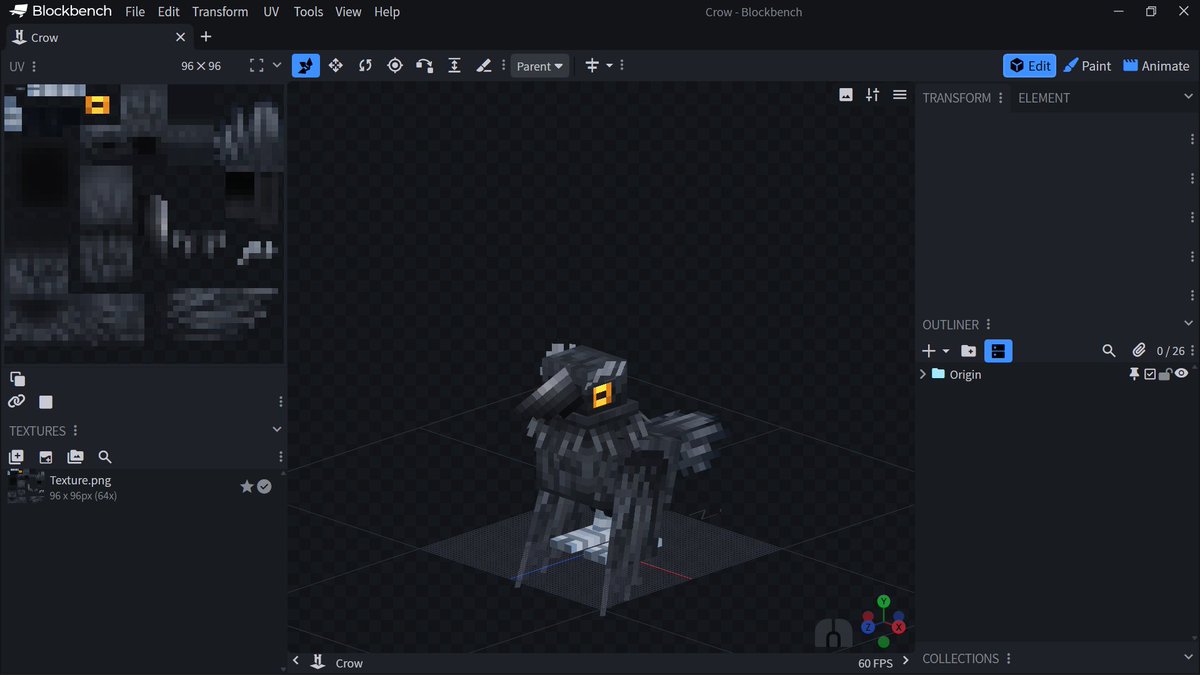The width and height of the screenshot is (1200, 675).
Task: Select the Move tool in the toolbar
Action: (335, 65)
